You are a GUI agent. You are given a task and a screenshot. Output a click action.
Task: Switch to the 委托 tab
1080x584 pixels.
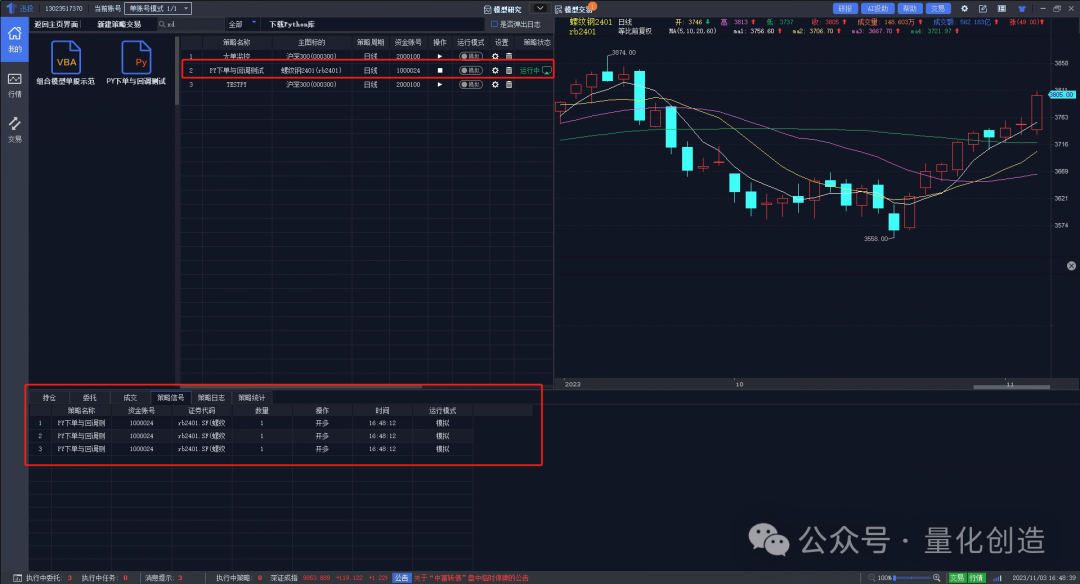[90, 397]
